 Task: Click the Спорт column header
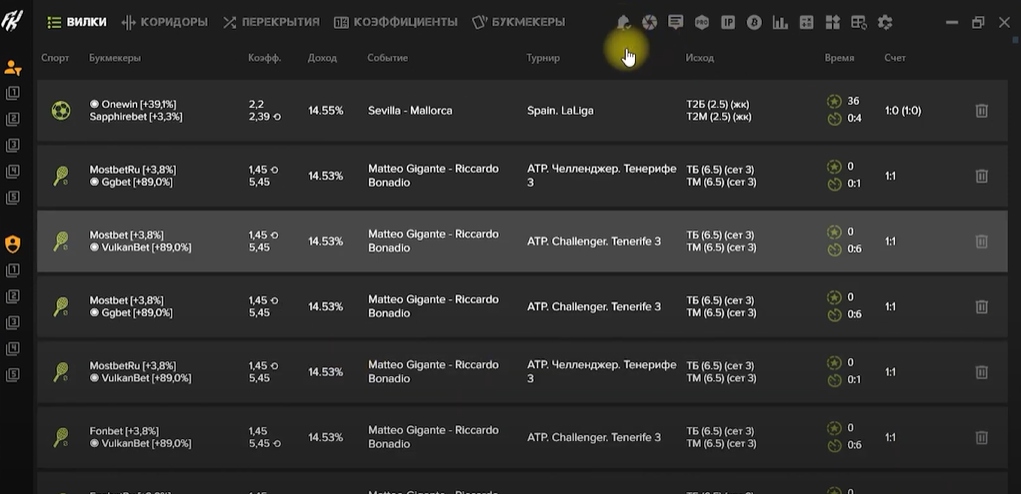(55, 58)
